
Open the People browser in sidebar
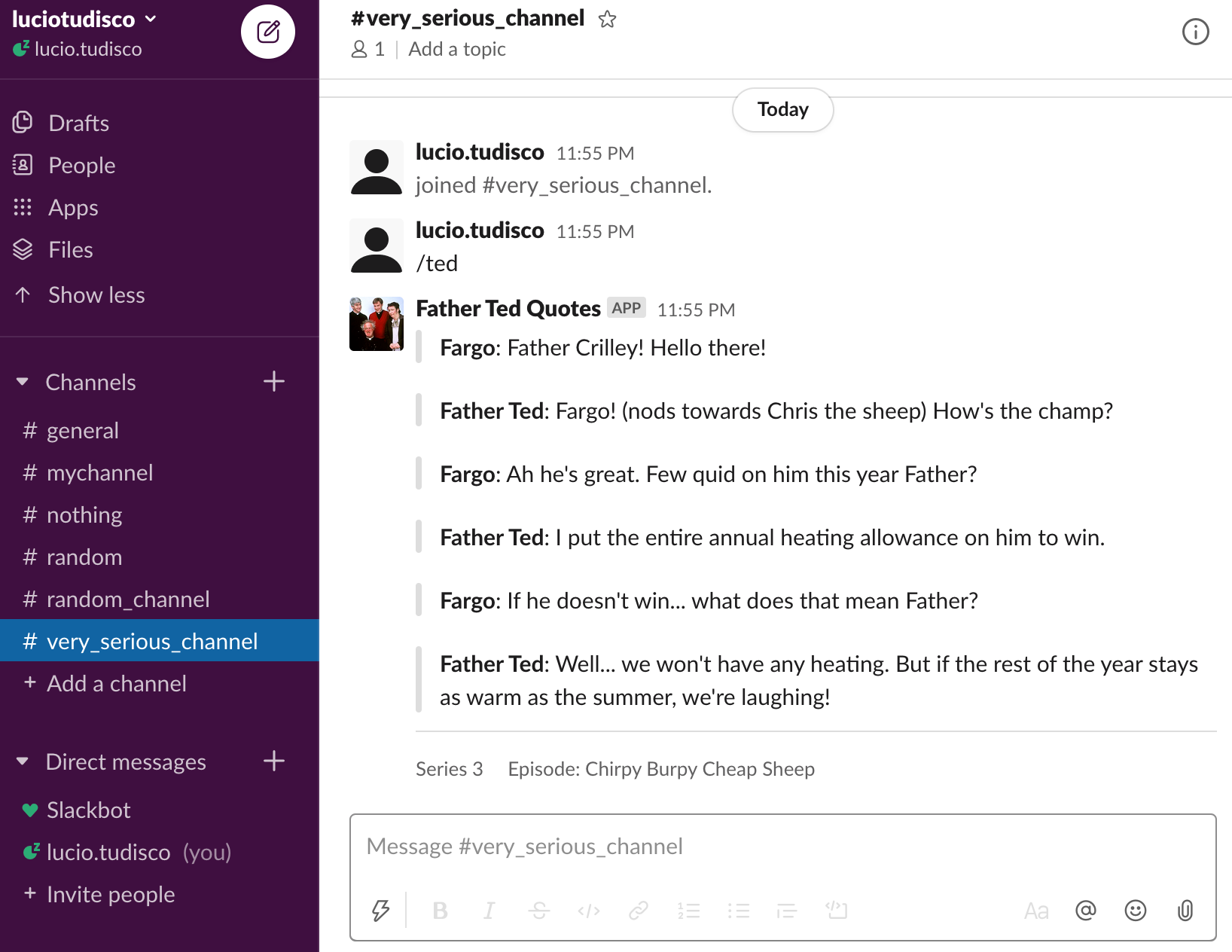pos(81,165)
